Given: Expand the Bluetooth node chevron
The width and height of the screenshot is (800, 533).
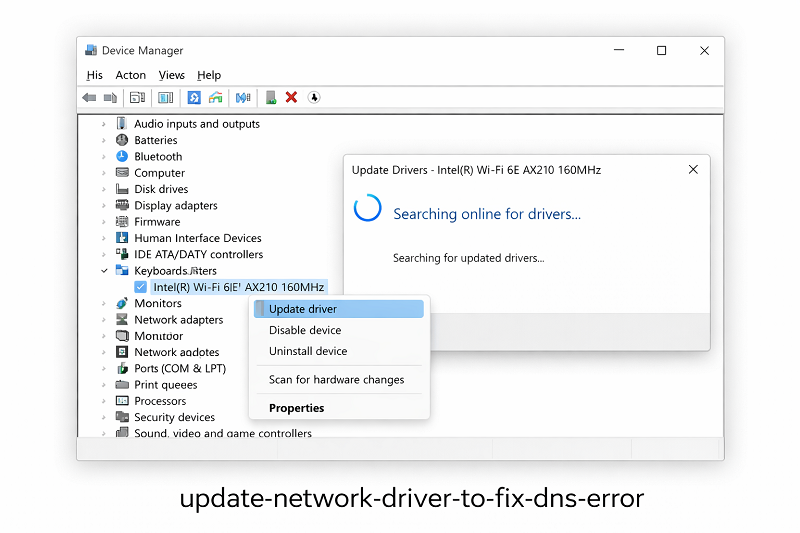Looking at the screenshot, I should pos(104,156).
